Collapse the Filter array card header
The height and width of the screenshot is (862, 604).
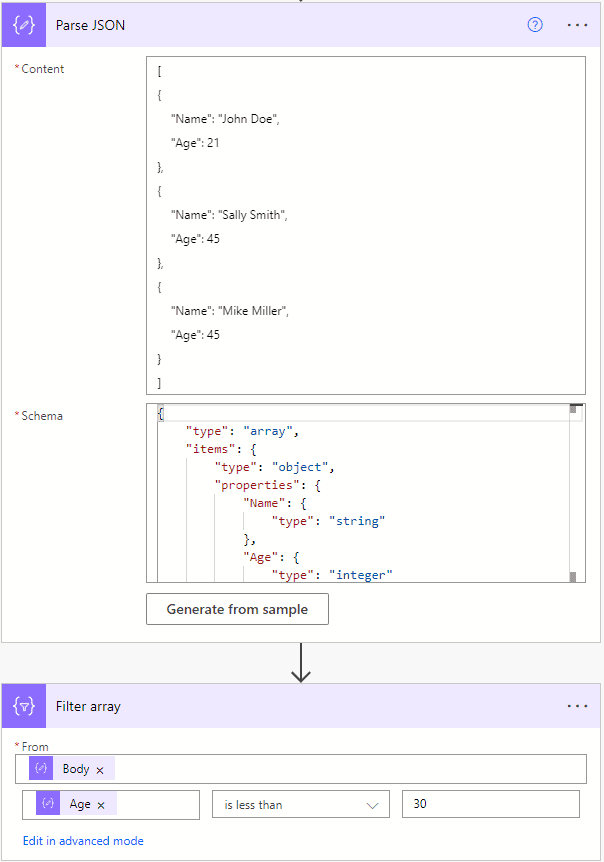coord(300,706)
